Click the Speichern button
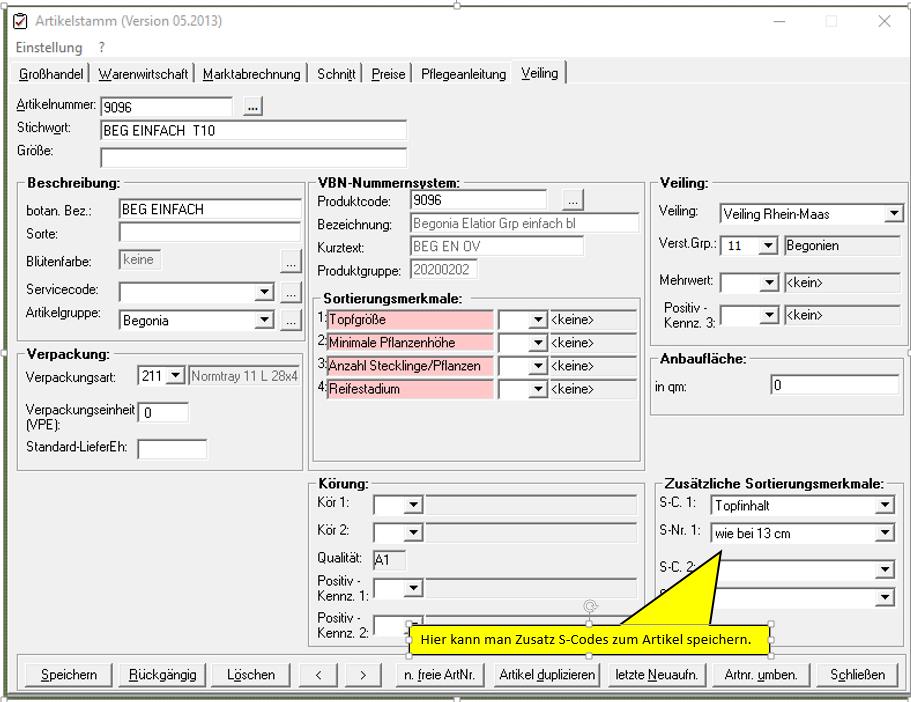The height and width of the screenshot is (702, 911). pyautogui.click(x=69, y=675)
